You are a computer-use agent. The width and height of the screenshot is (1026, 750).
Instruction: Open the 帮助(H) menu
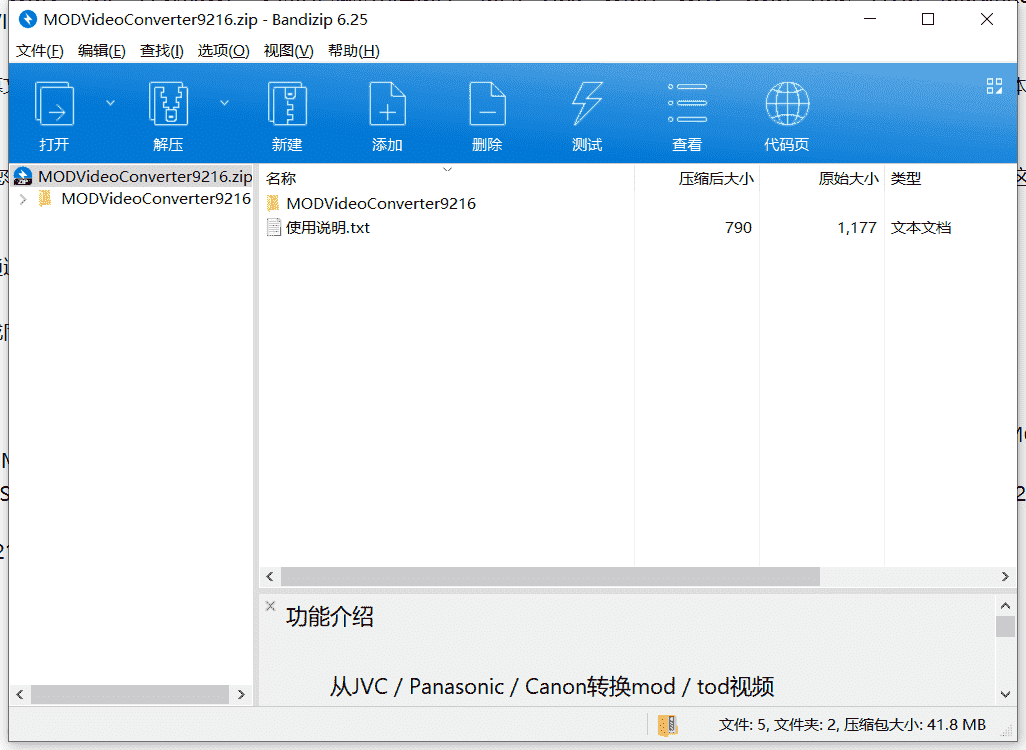tap(353, 51)
